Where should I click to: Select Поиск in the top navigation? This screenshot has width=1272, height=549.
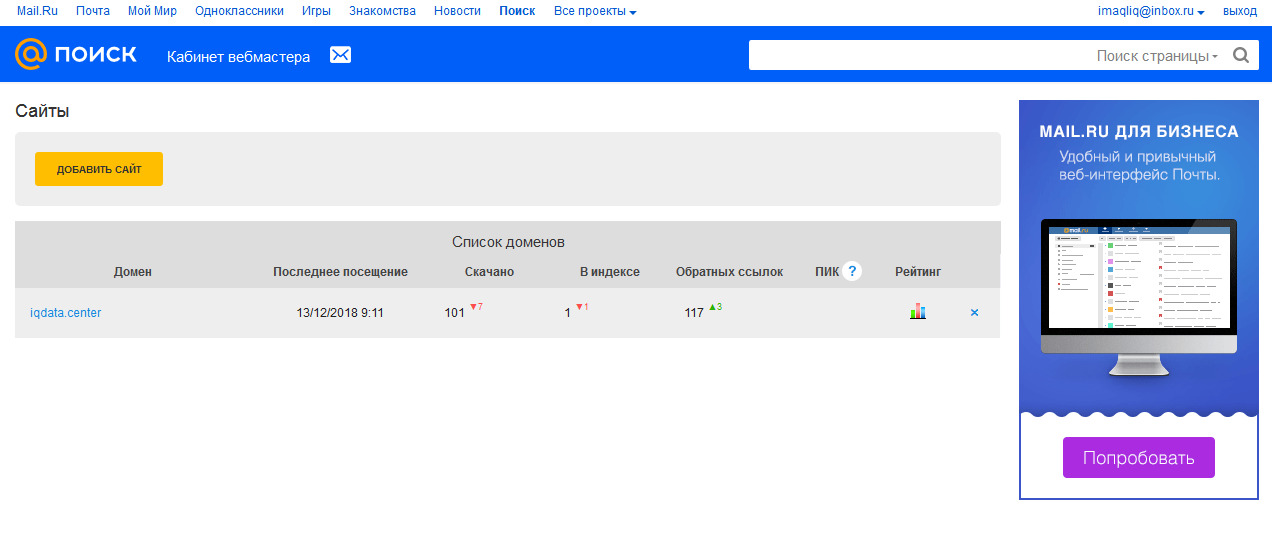click(517, 11)
